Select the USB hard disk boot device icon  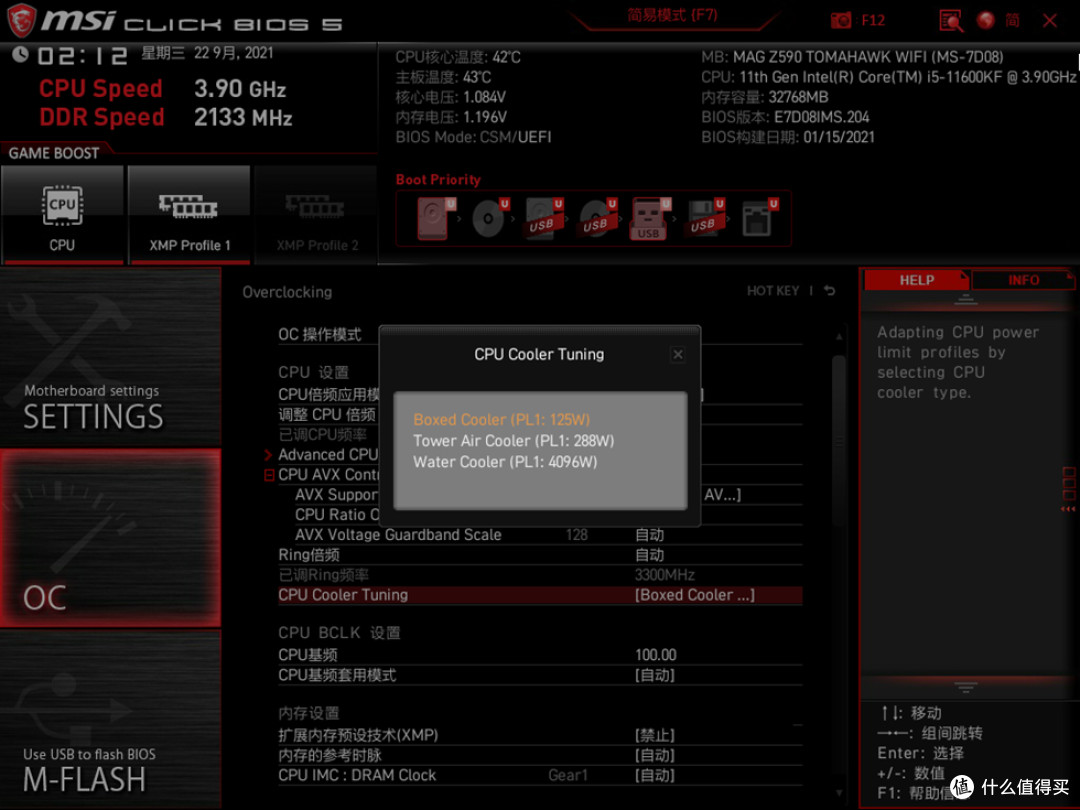[x=543, y=218]
